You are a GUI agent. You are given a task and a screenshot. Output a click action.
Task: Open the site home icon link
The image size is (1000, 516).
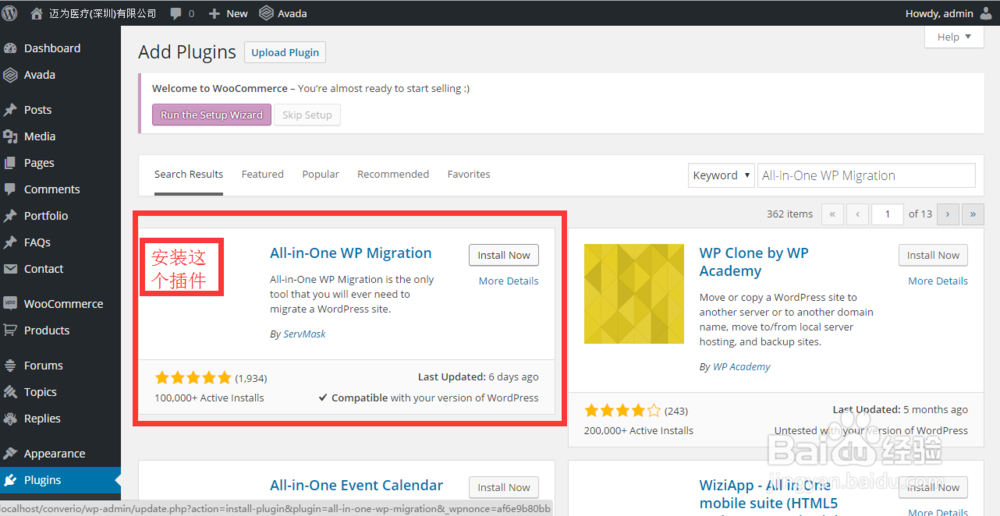coord(37,13)
